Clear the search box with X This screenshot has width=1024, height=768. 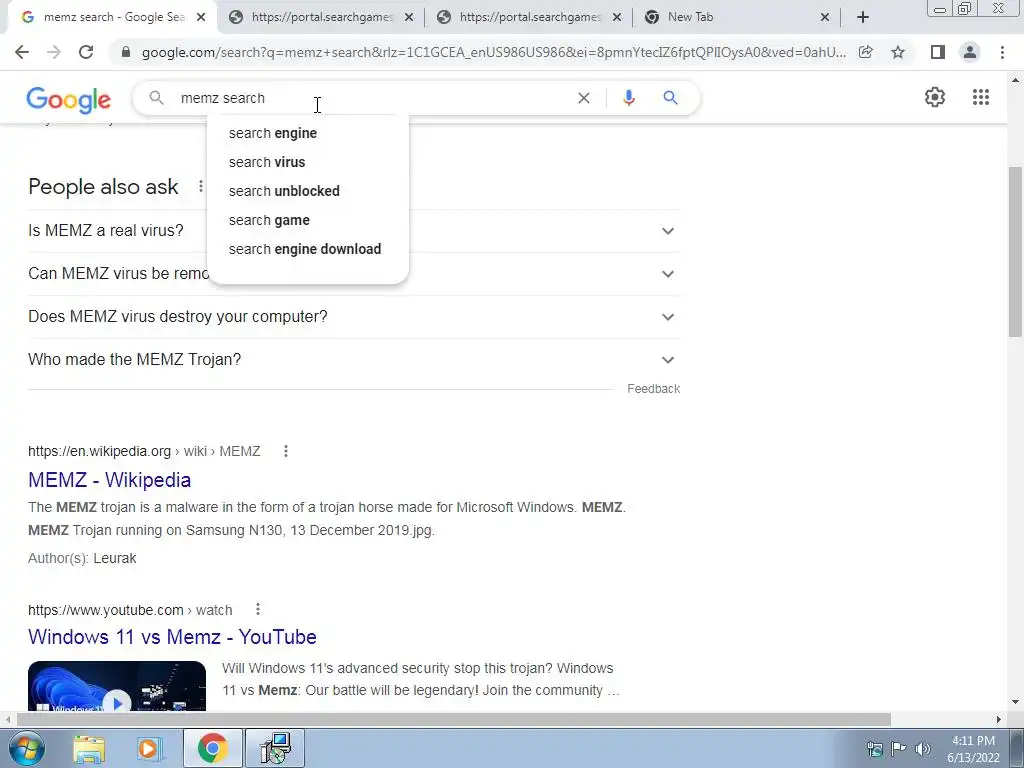coord(584,98)
